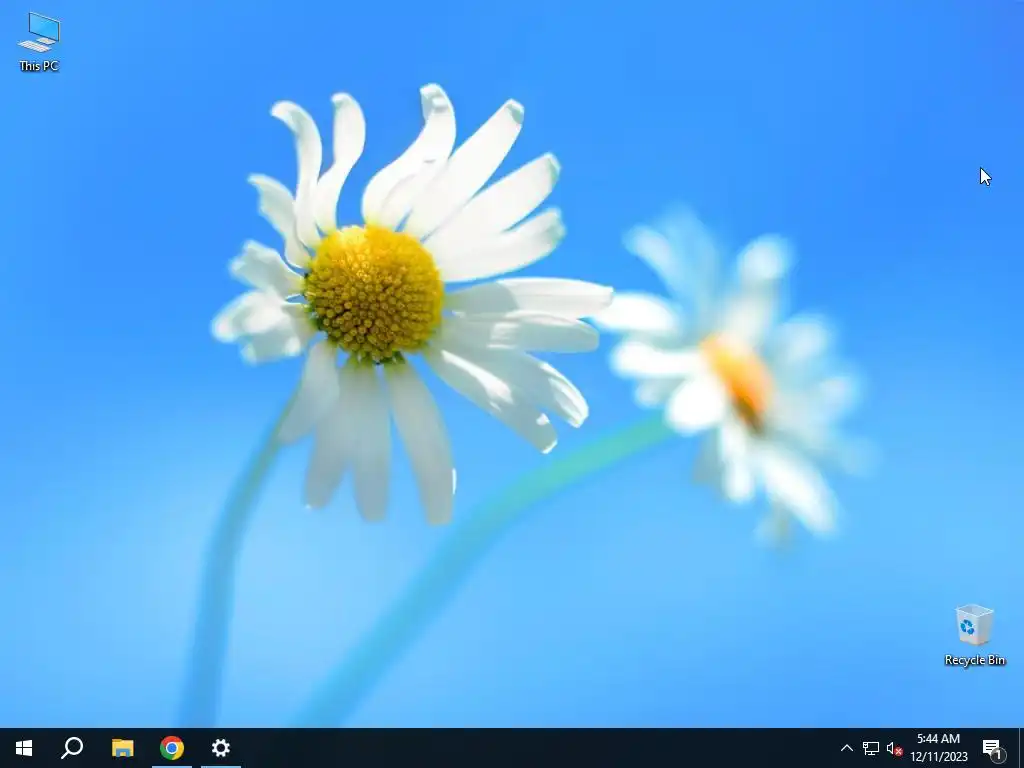Show hidden system tray icons

coord(846,748)
